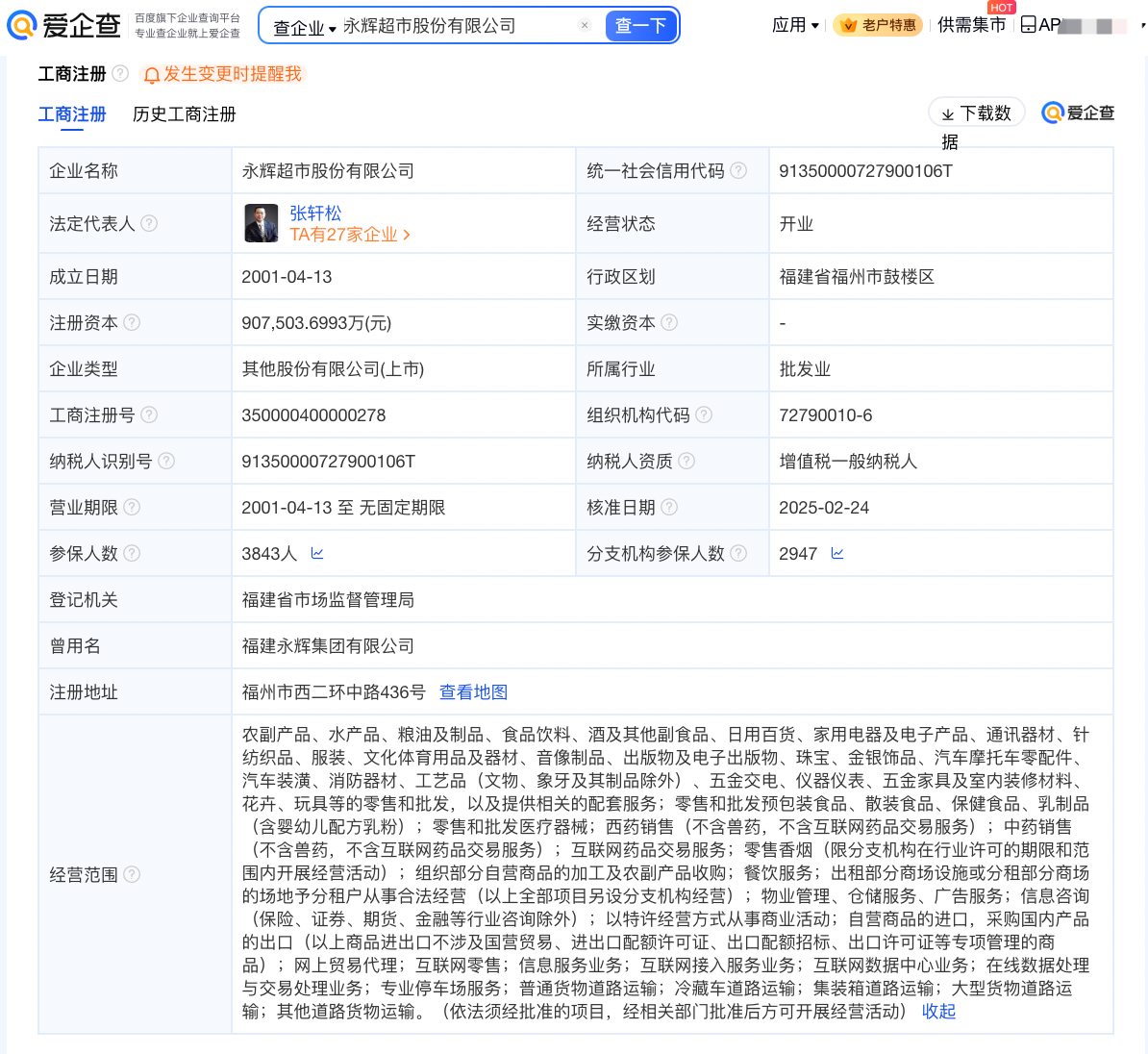The height and width of the screenshot is (1054, 1148).
Task: Click the 2001-04-13 founding date value
Action: 287,277
